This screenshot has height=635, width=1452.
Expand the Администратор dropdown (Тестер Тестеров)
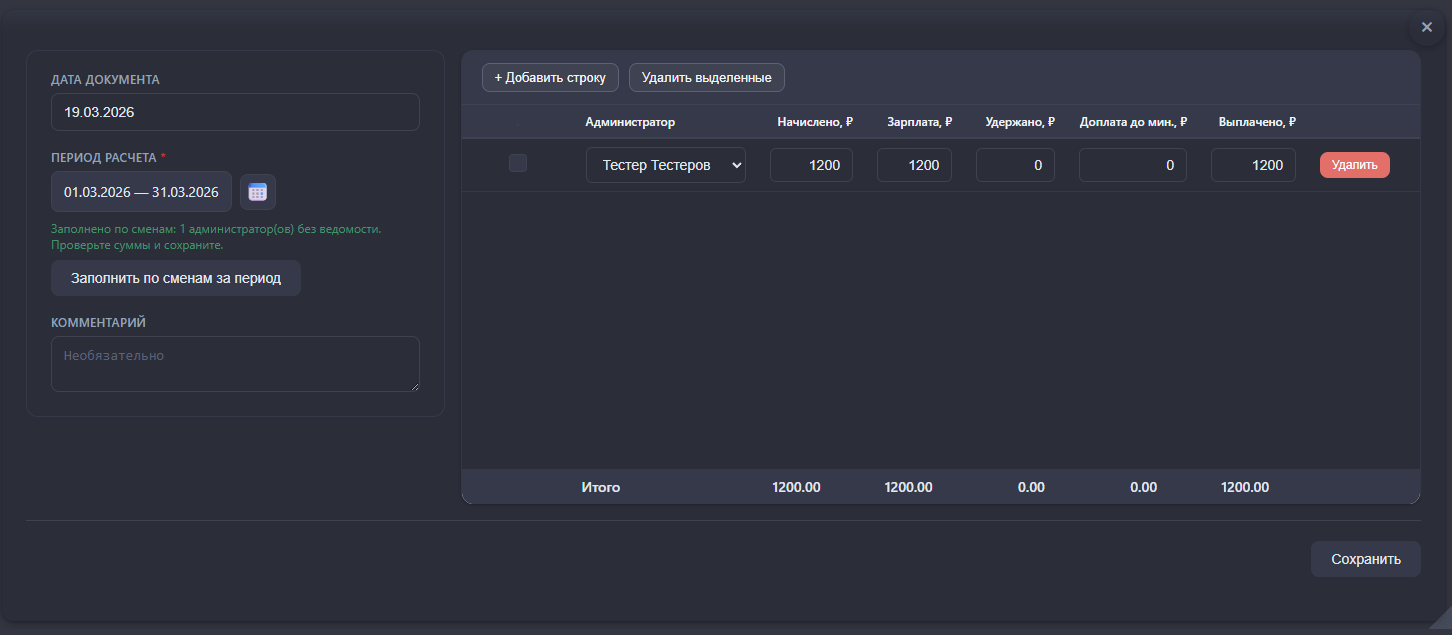pyautogui.click(x=665, y=165)
